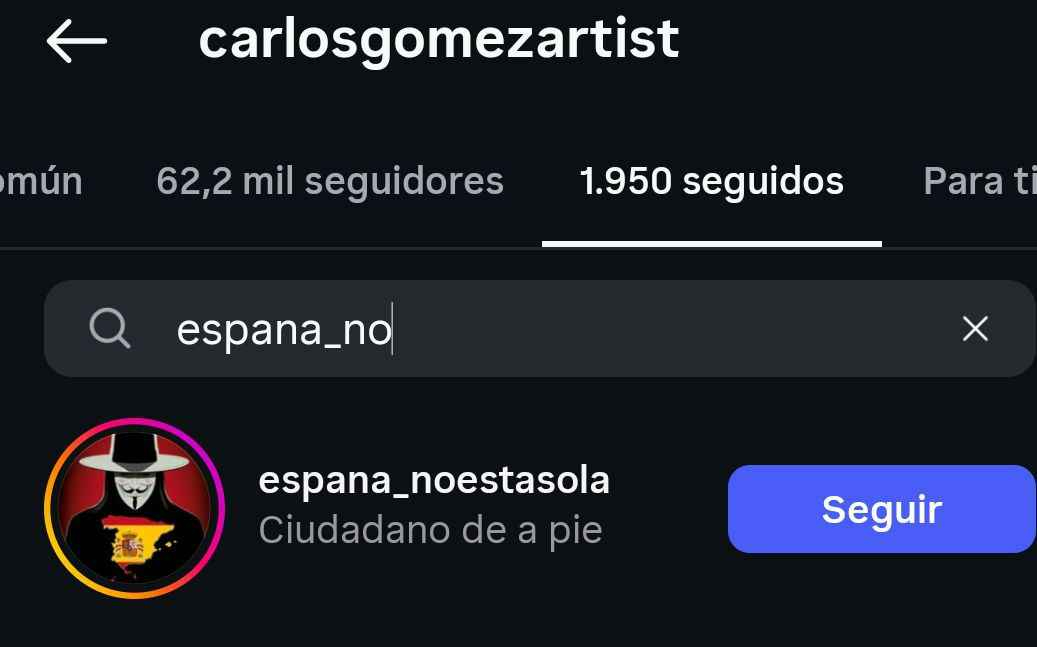Select the 1.950 seguidos tab
The width and height of the screenshot is (1037, 647).
711,181
